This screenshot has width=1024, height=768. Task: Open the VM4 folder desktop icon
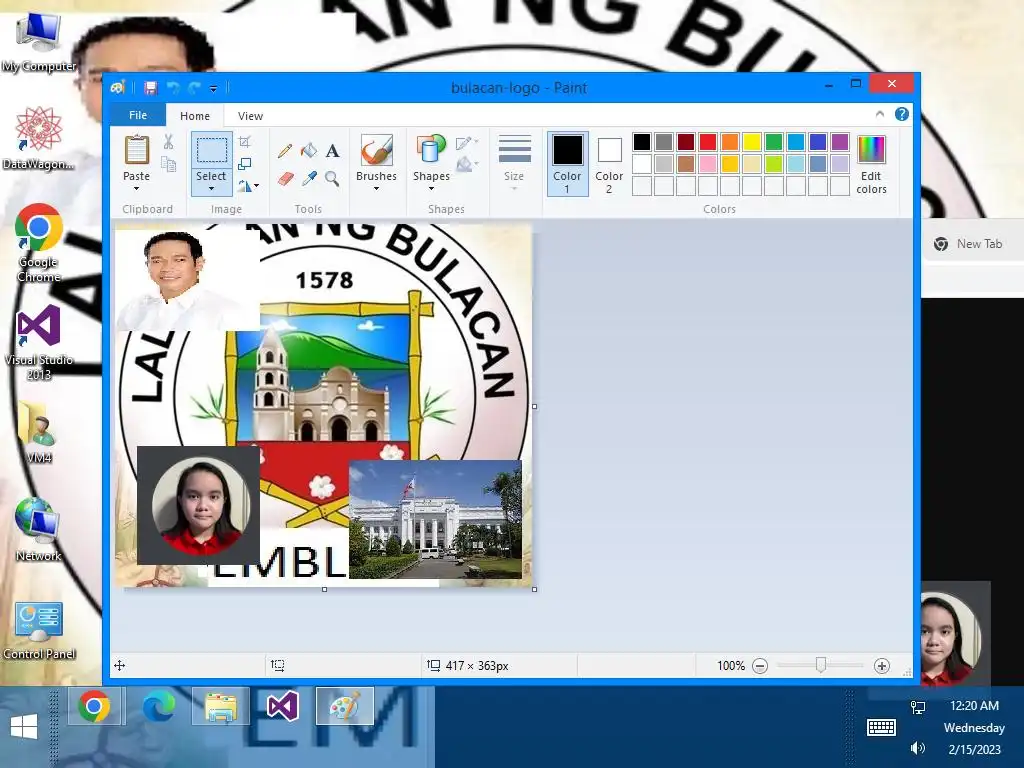39,431
